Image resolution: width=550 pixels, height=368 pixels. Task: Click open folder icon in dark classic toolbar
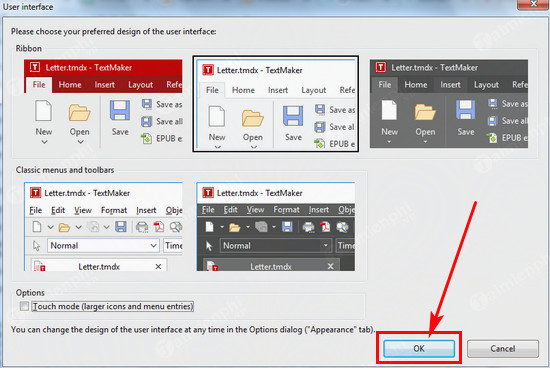[235, 228]
